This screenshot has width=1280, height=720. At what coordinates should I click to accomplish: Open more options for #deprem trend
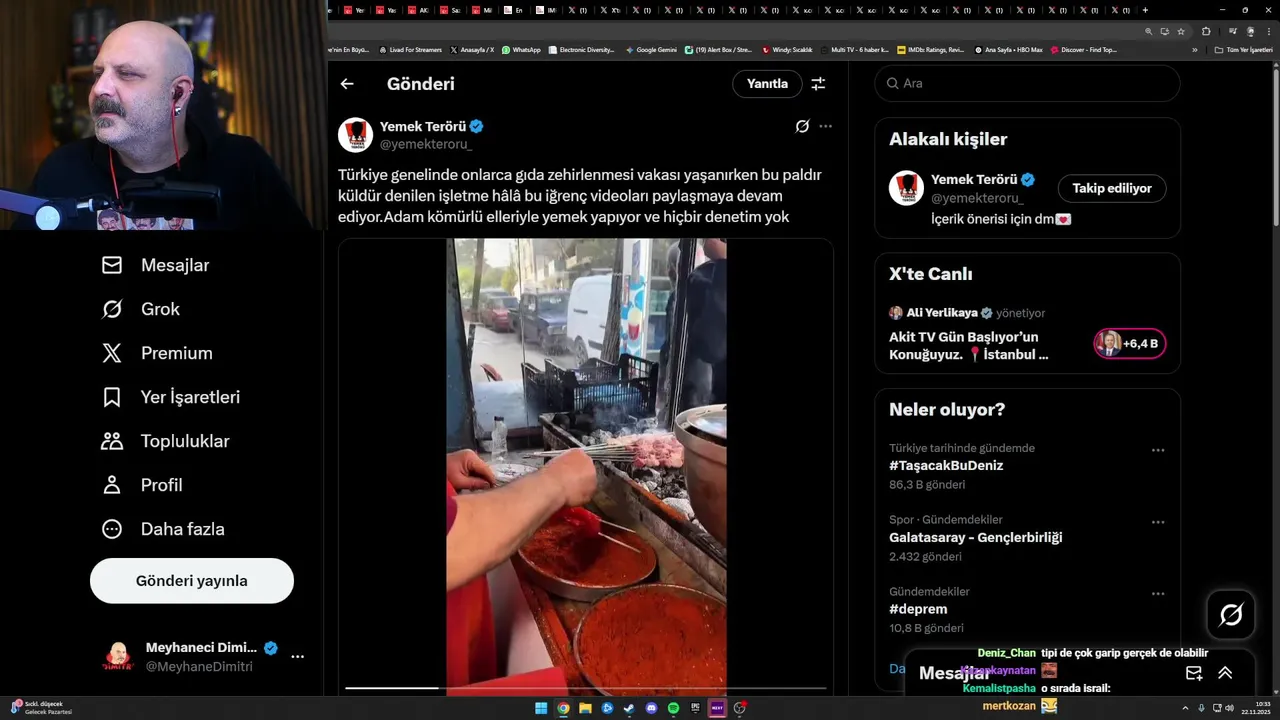click(1158, 594)
